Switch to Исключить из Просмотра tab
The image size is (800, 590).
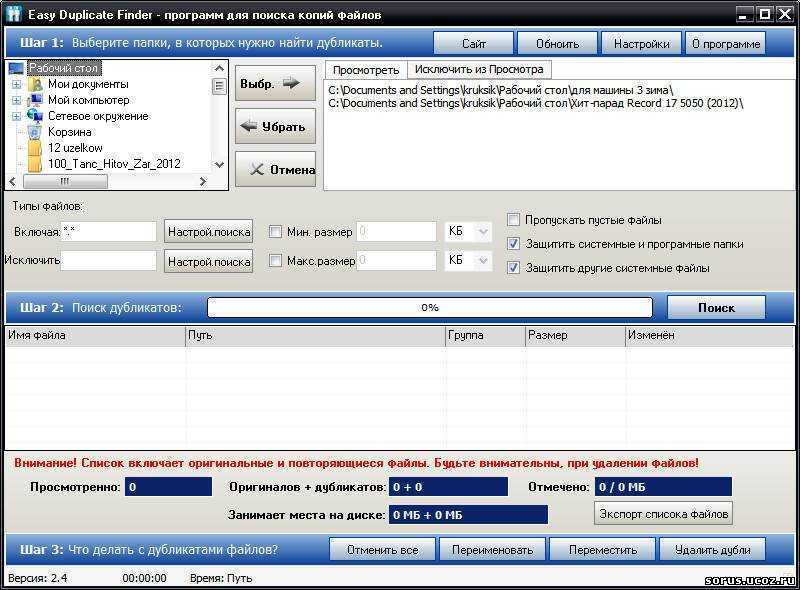(479, 69)
